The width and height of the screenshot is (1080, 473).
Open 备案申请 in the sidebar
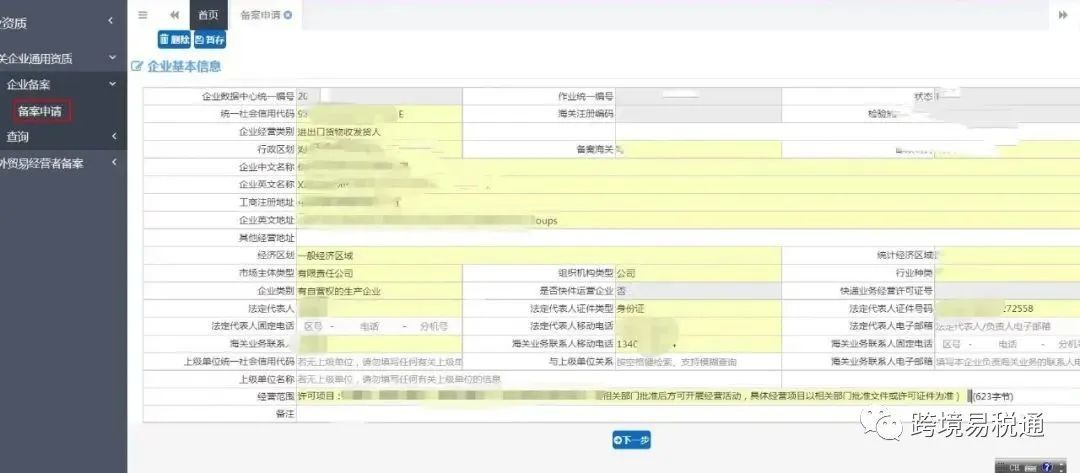(x=40, y=111)
